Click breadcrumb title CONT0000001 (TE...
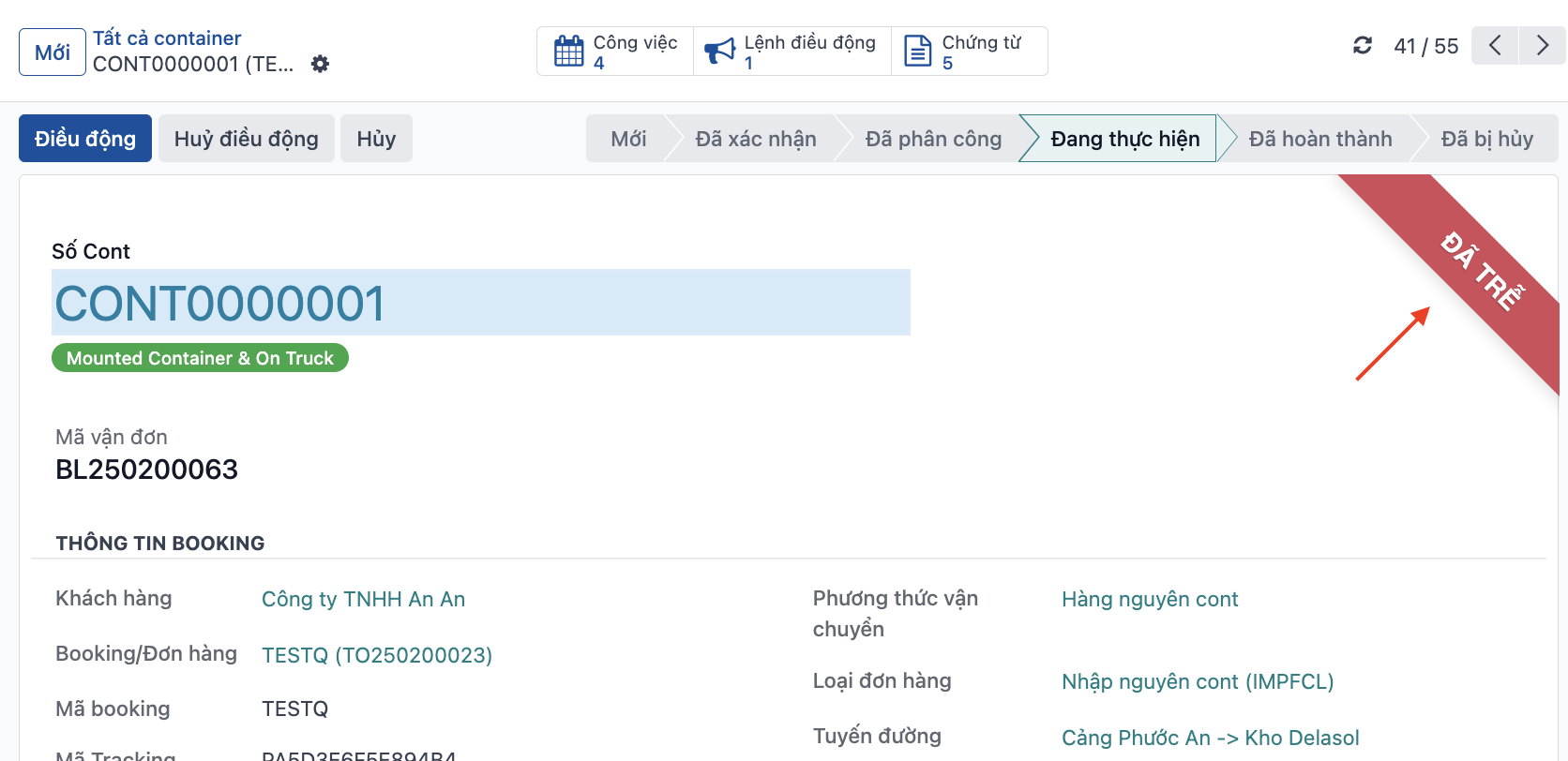The image size is (1568, 761). point(193,64)
